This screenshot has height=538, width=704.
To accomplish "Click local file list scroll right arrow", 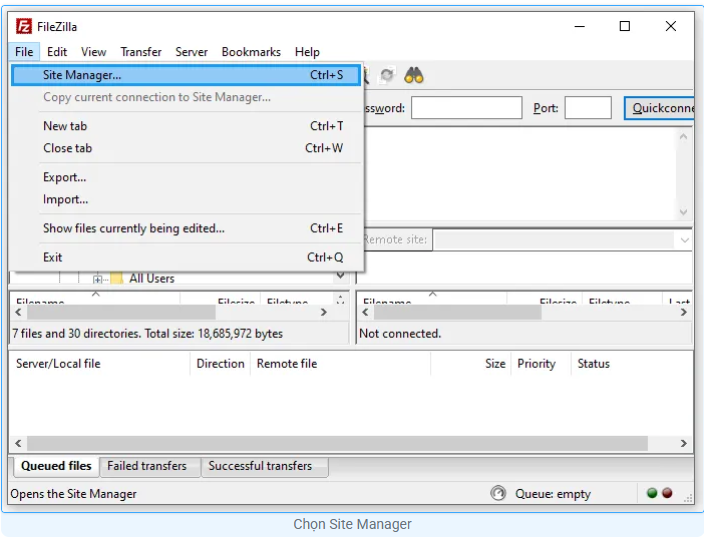I will click(323, 312).
